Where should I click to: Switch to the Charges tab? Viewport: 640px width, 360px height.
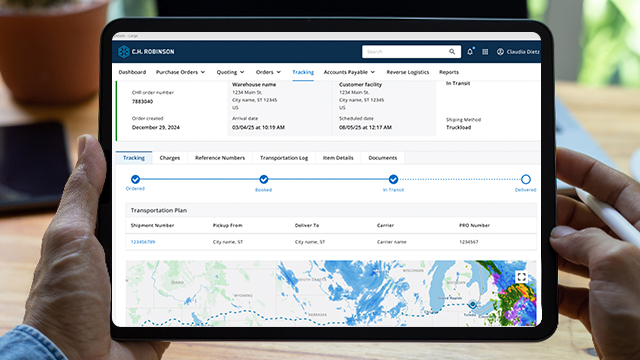coord(170,158)
